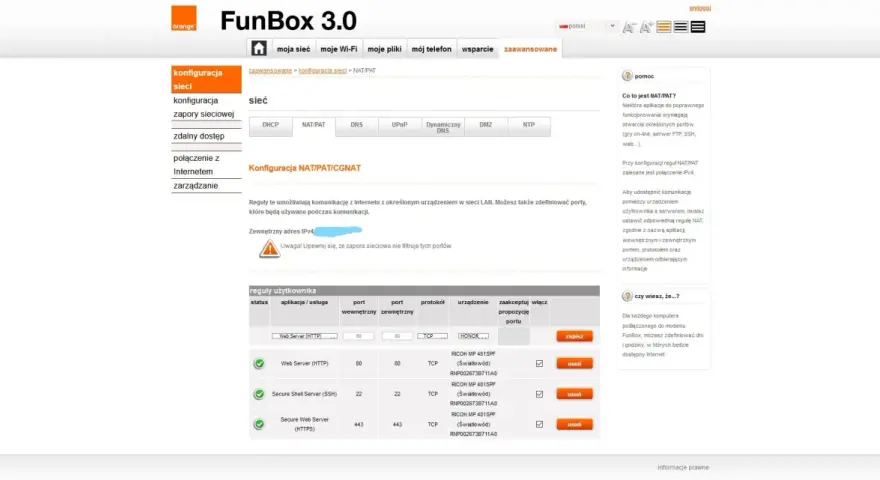Open the 'moje pliki' menu
This screenshot has width=880, height=480.
click(x=384, y=49)
